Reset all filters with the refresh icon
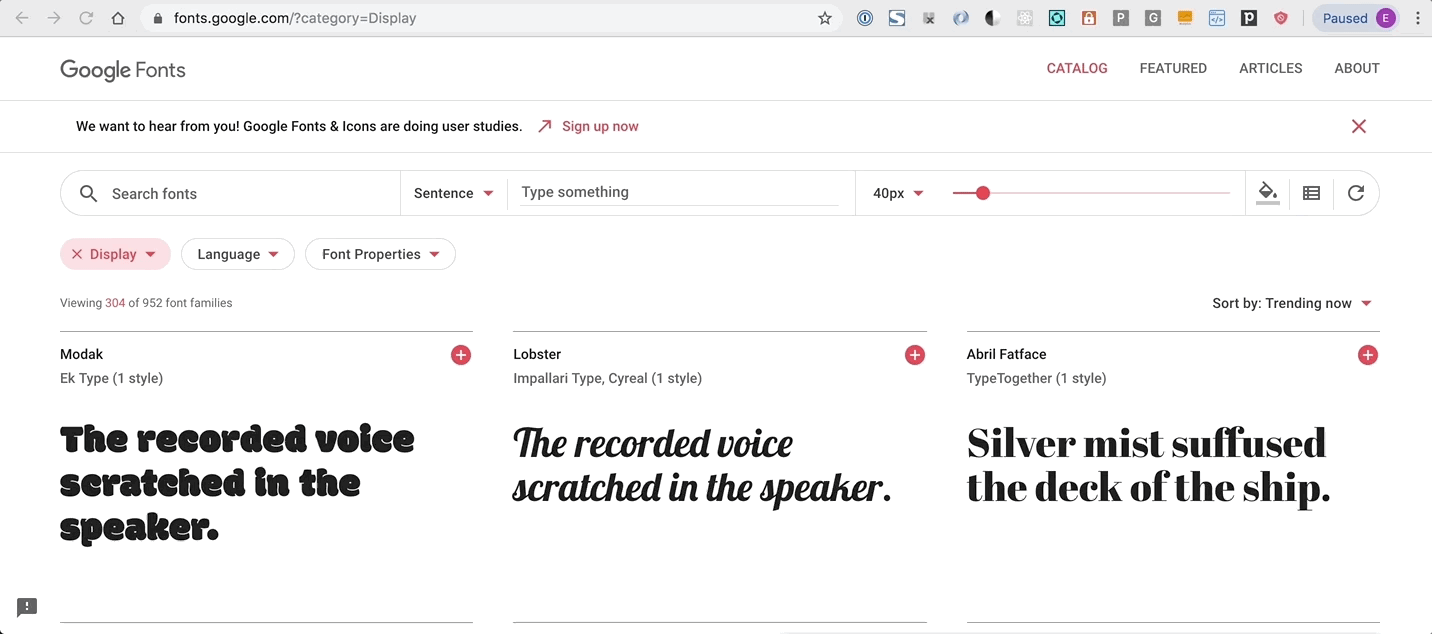1432x634 pixels. tap(1355, 193)
